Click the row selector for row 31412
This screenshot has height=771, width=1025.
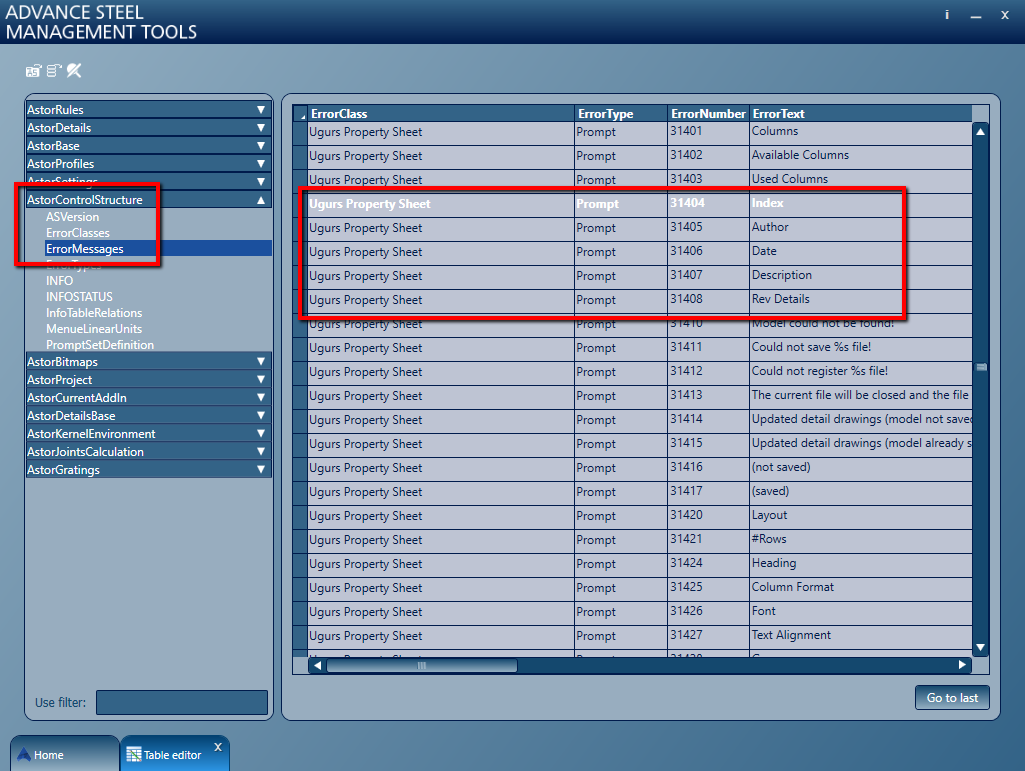click(x=300, y=372)
